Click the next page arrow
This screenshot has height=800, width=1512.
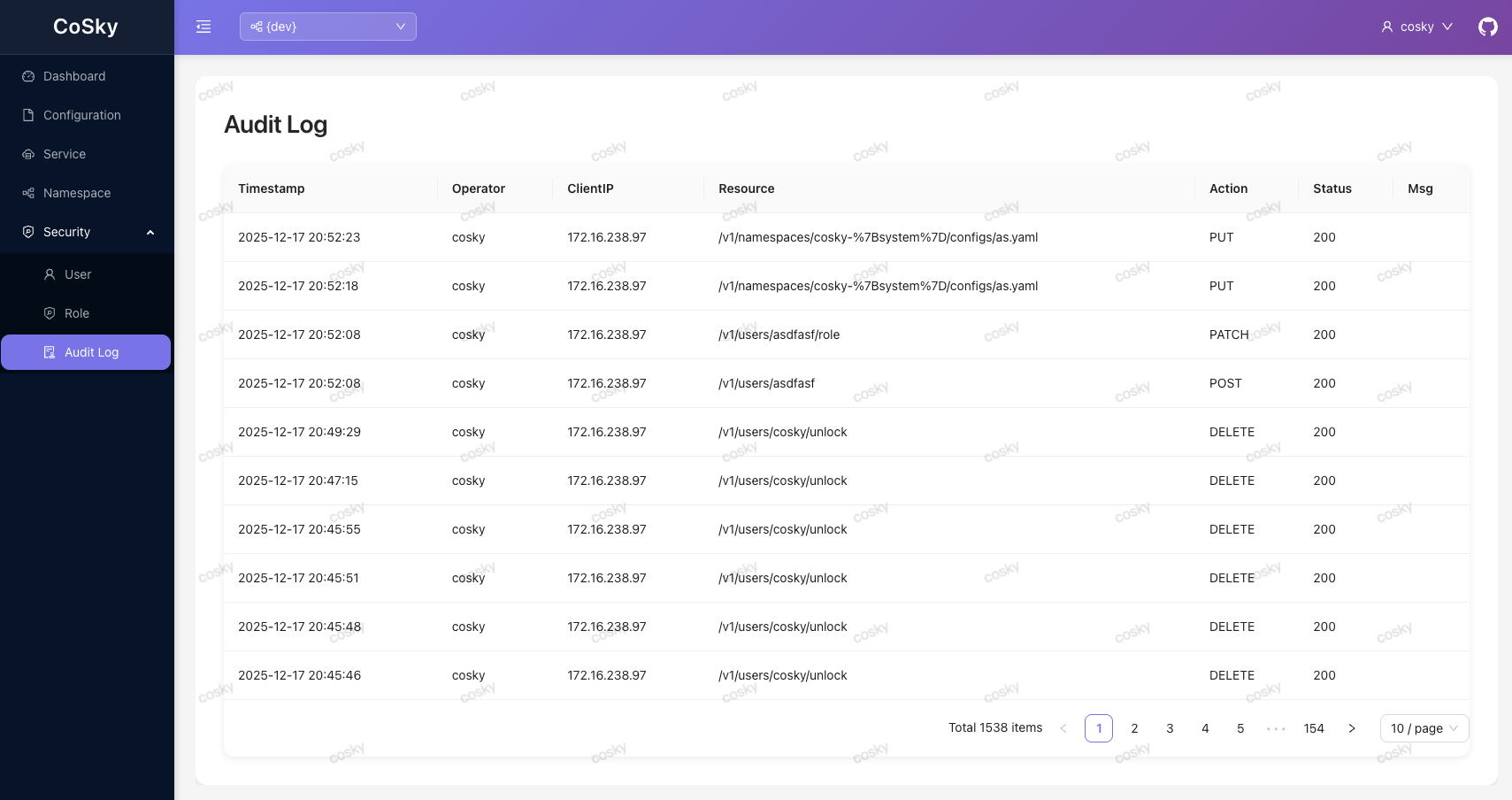click(x=1351, y=728)
